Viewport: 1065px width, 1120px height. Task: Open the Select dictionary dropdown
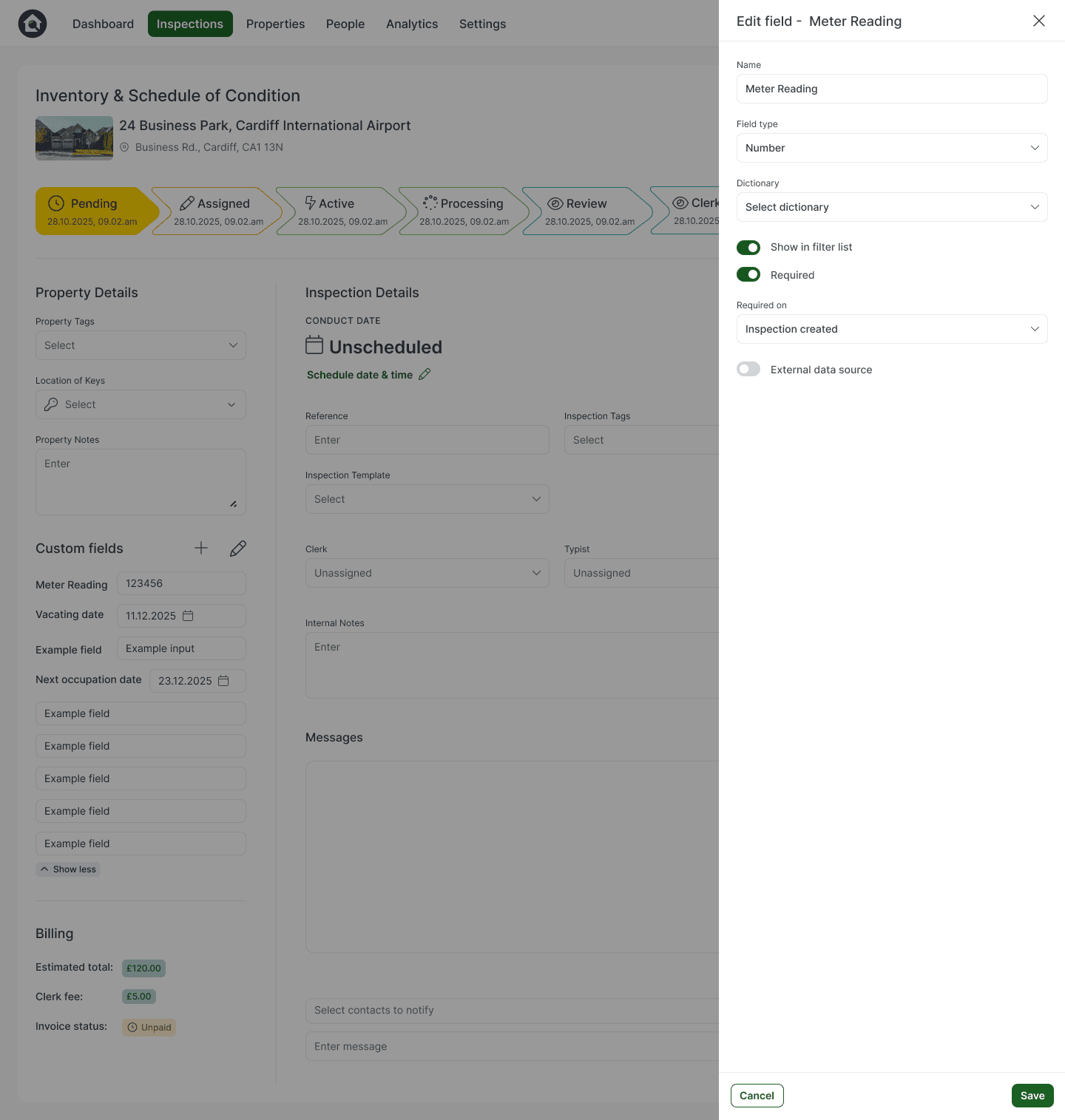tap(892, 207)
